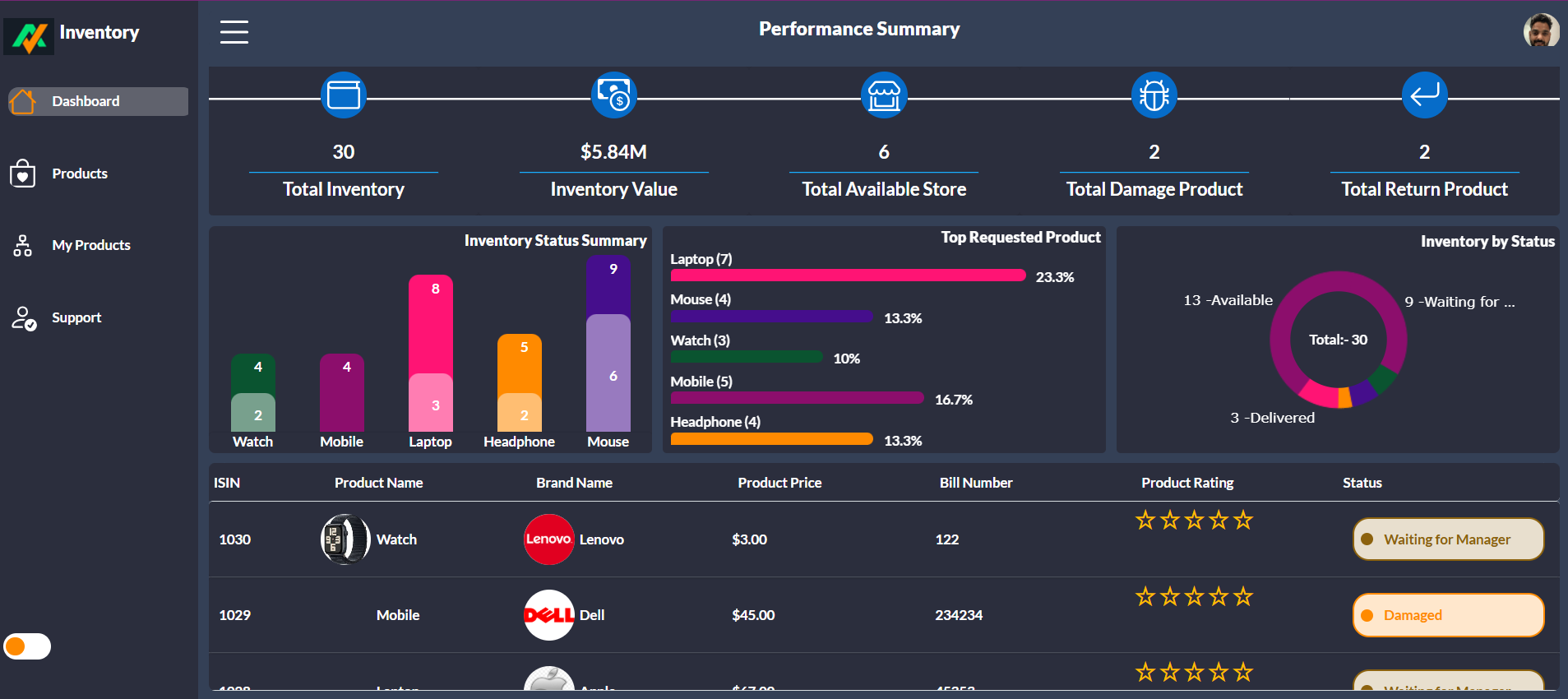
Task: Open My Products in the sidebar
Action: click(x=90, y=245)
